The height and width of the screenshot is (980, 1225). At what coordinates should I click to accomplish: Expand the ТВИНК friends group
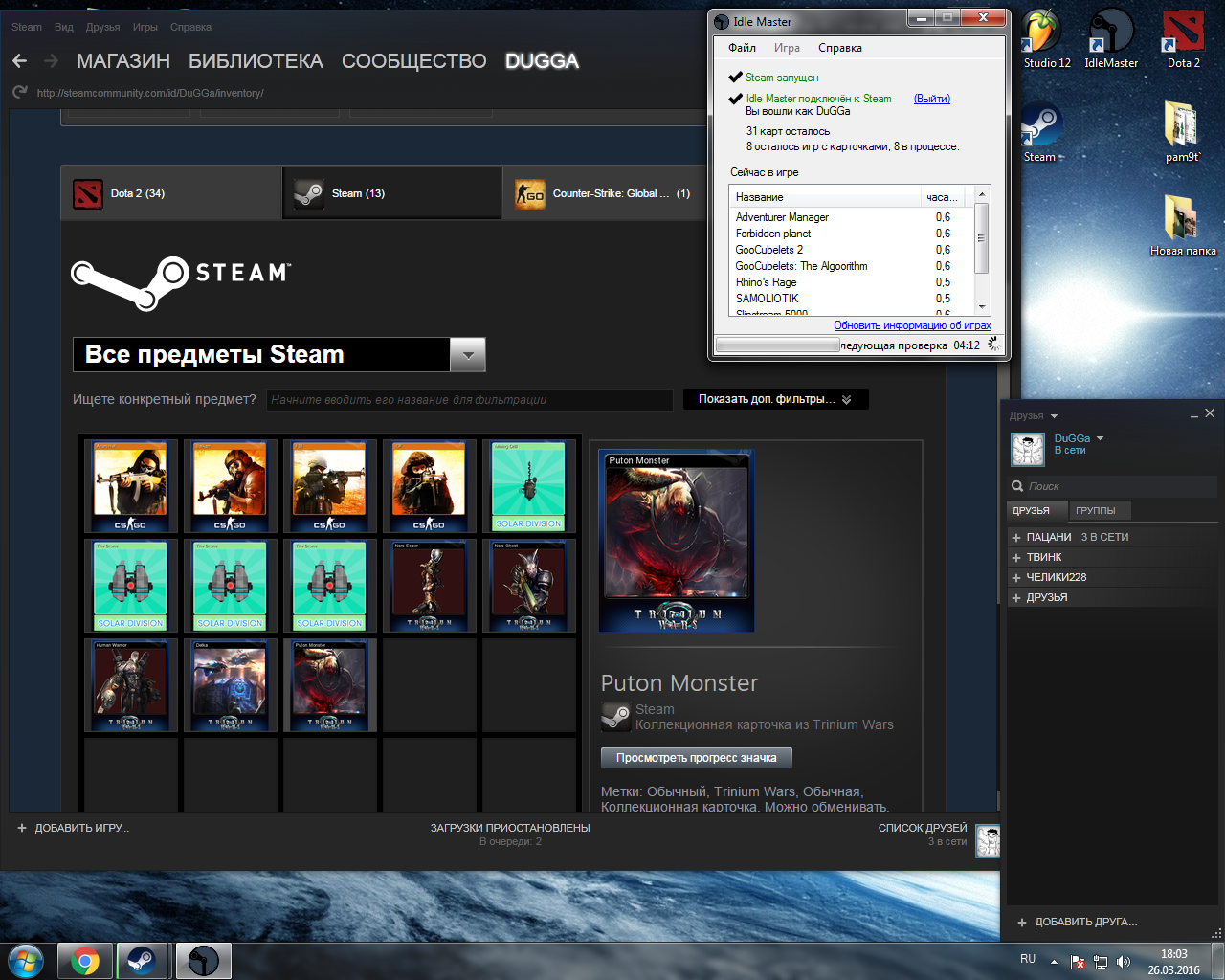[x=1016, y=558]
